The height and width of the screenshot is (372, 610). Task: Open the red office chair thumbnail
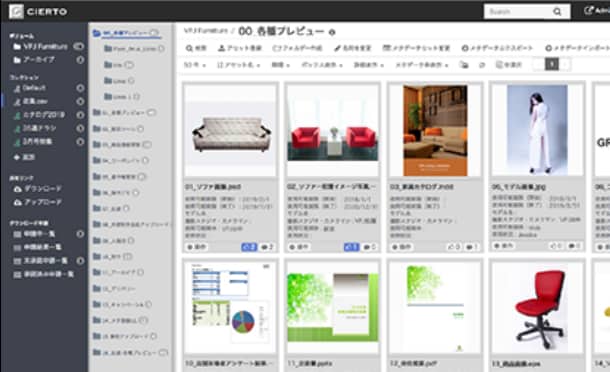[537, 307]
